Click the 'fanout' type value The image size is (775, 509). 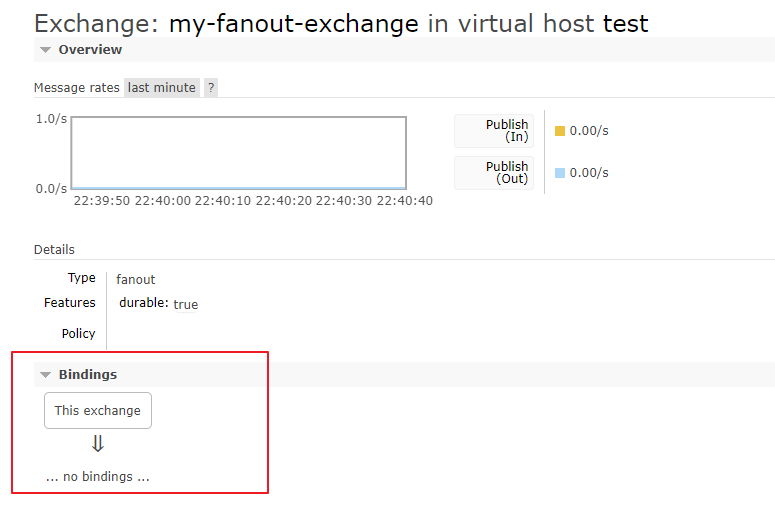pos(136,280)
